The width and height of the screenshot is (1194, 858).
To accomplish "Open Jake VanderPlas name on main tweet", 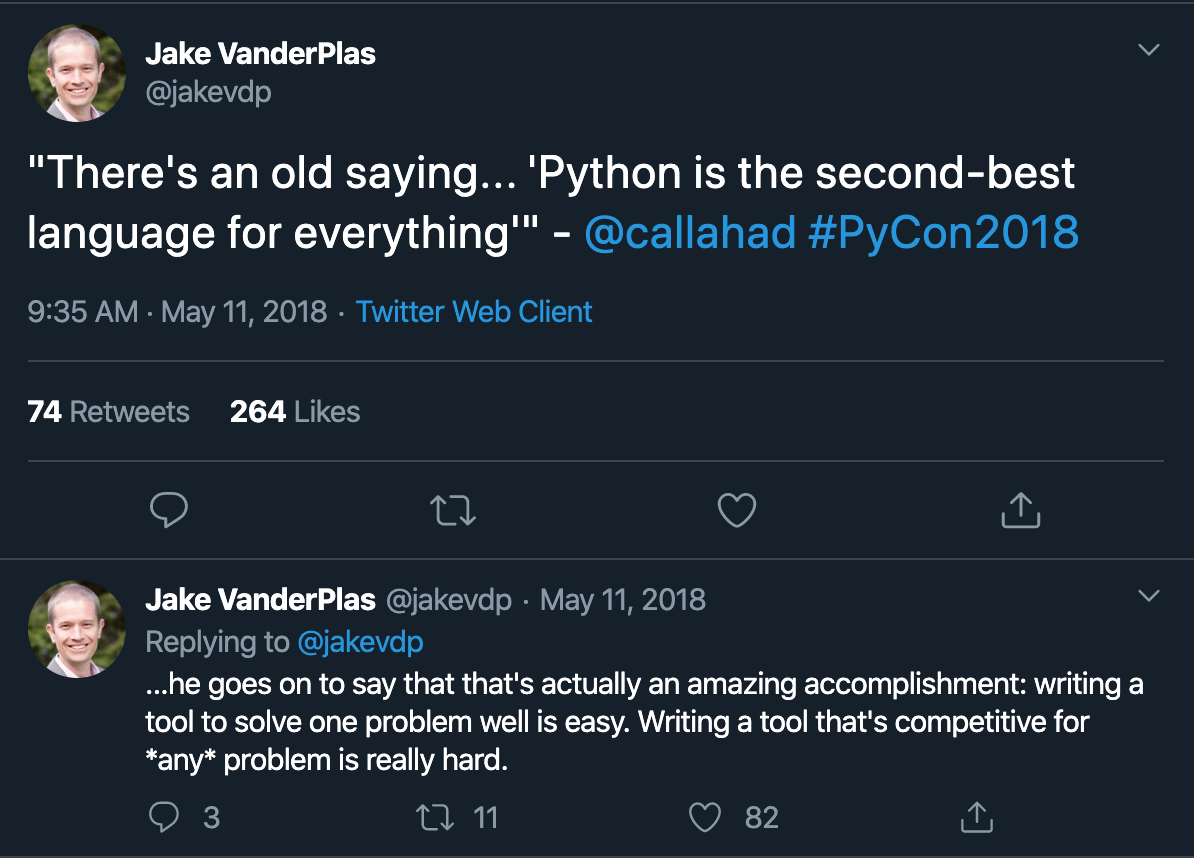I will [260, 54].
